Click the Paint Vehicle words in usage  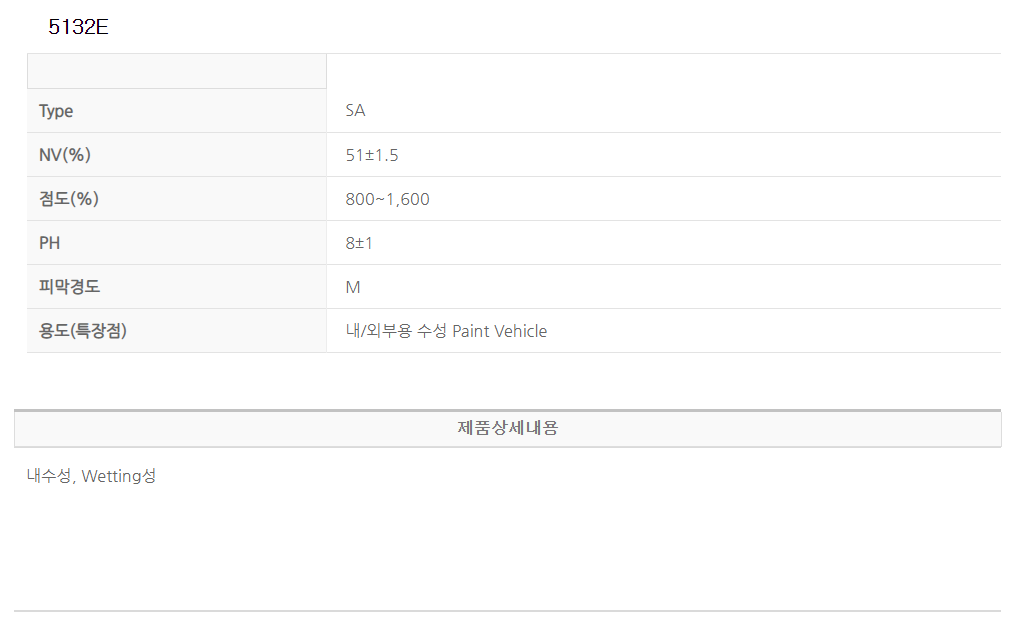point(500,331)
